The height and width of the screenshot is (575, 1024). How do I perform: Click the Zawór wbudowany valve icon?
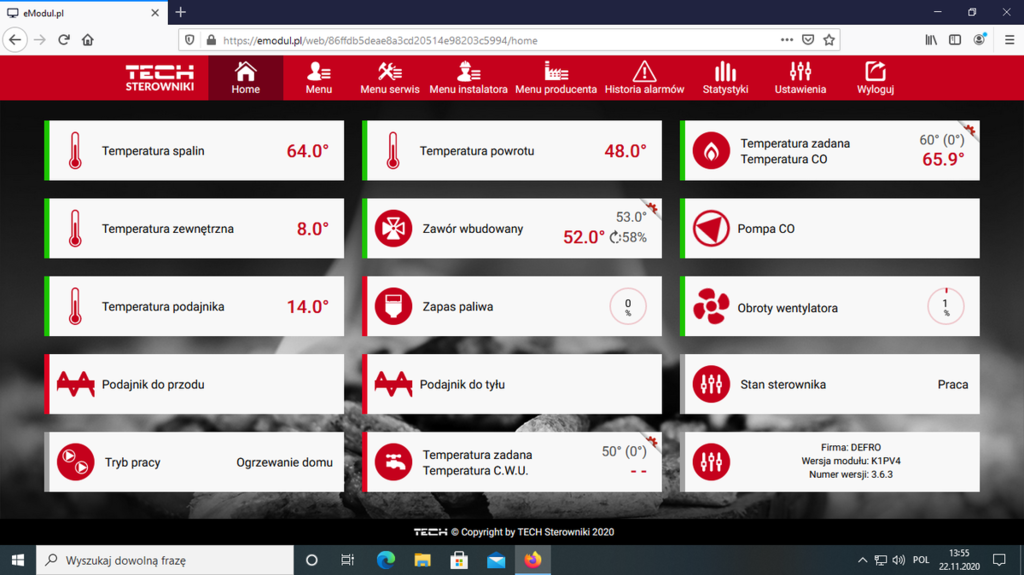click(393, 229)
